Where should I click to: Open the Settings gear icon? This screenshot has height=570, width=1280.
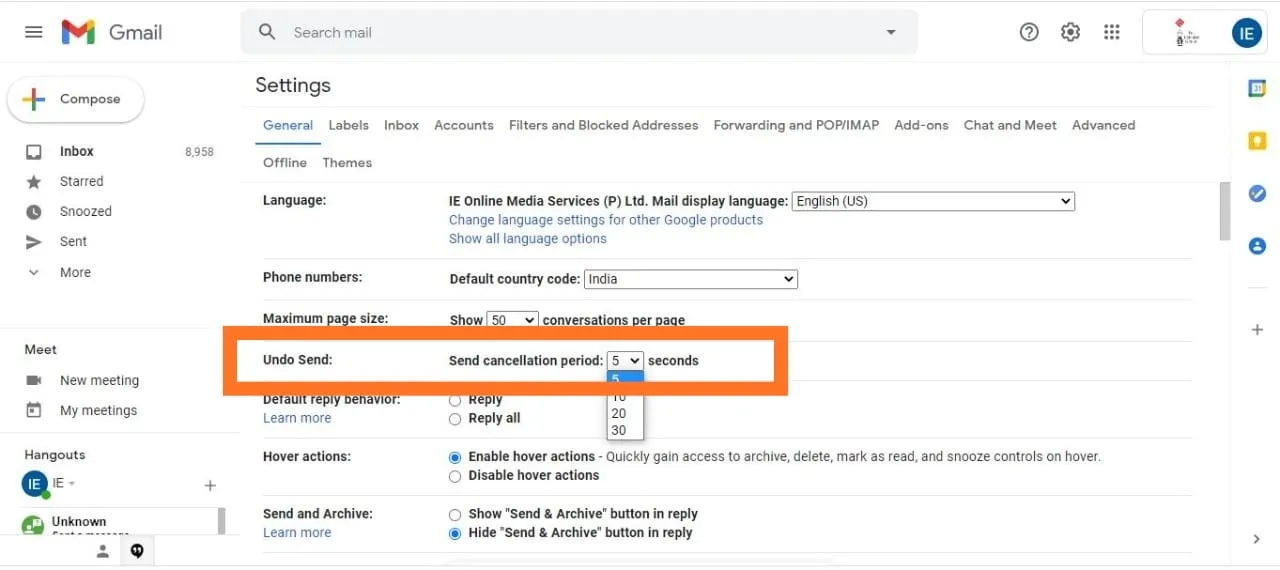coord(1070,32)
